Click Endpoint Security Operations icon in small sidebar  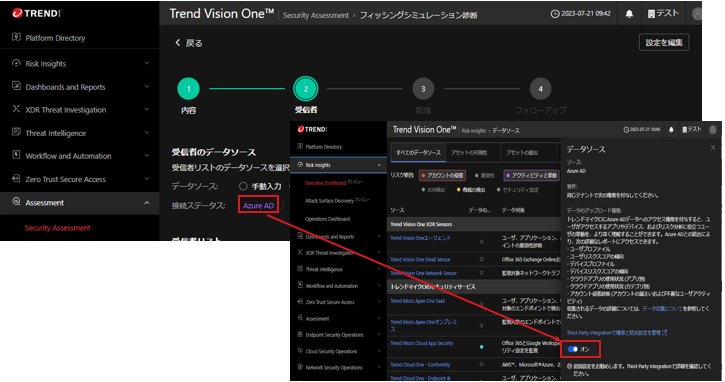pyautogui.click(x=300, y=334)
